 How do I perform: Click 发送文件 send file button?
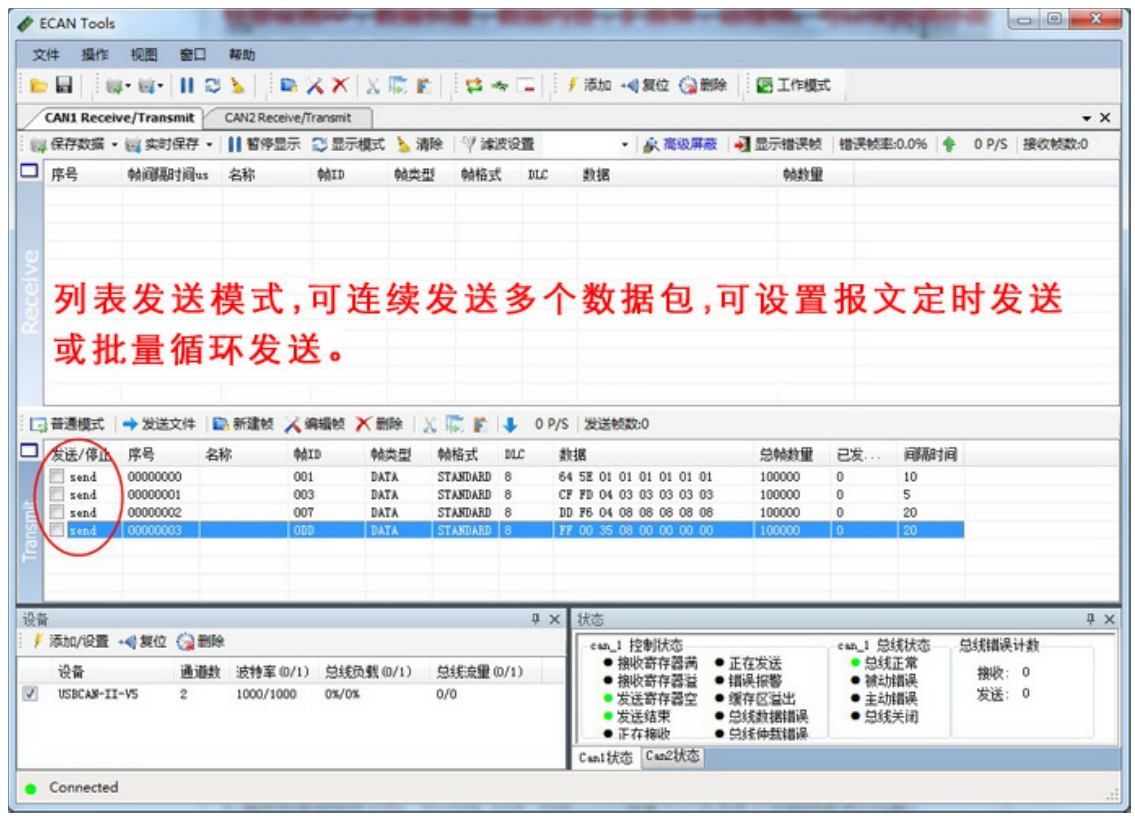[x=159, y=424]
